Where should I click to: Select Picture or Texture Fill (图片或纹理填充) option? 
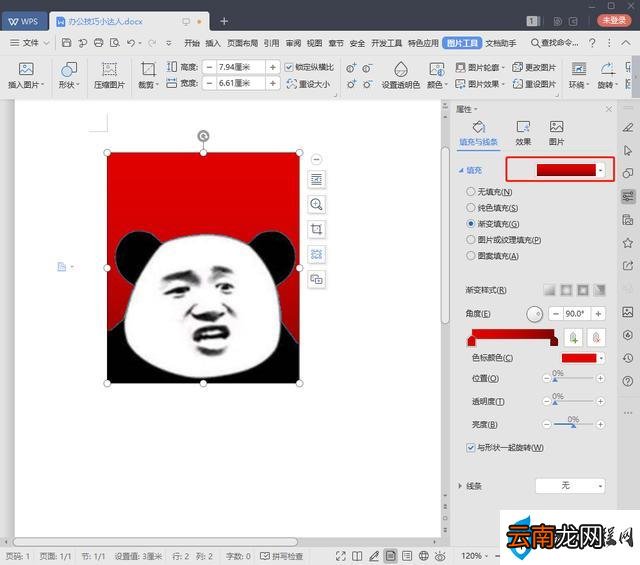click(x=471, y=240)
